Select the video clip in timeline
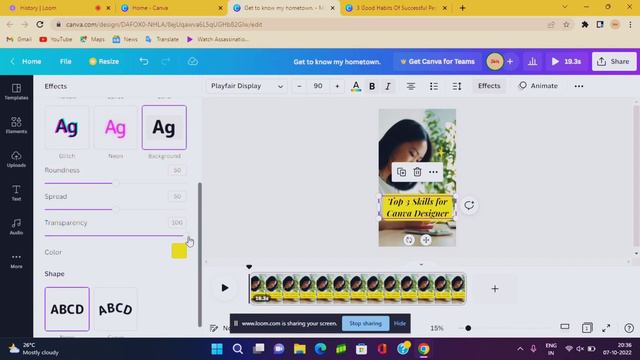This screenshot has height=360, width=640. (x=357, y=289)
